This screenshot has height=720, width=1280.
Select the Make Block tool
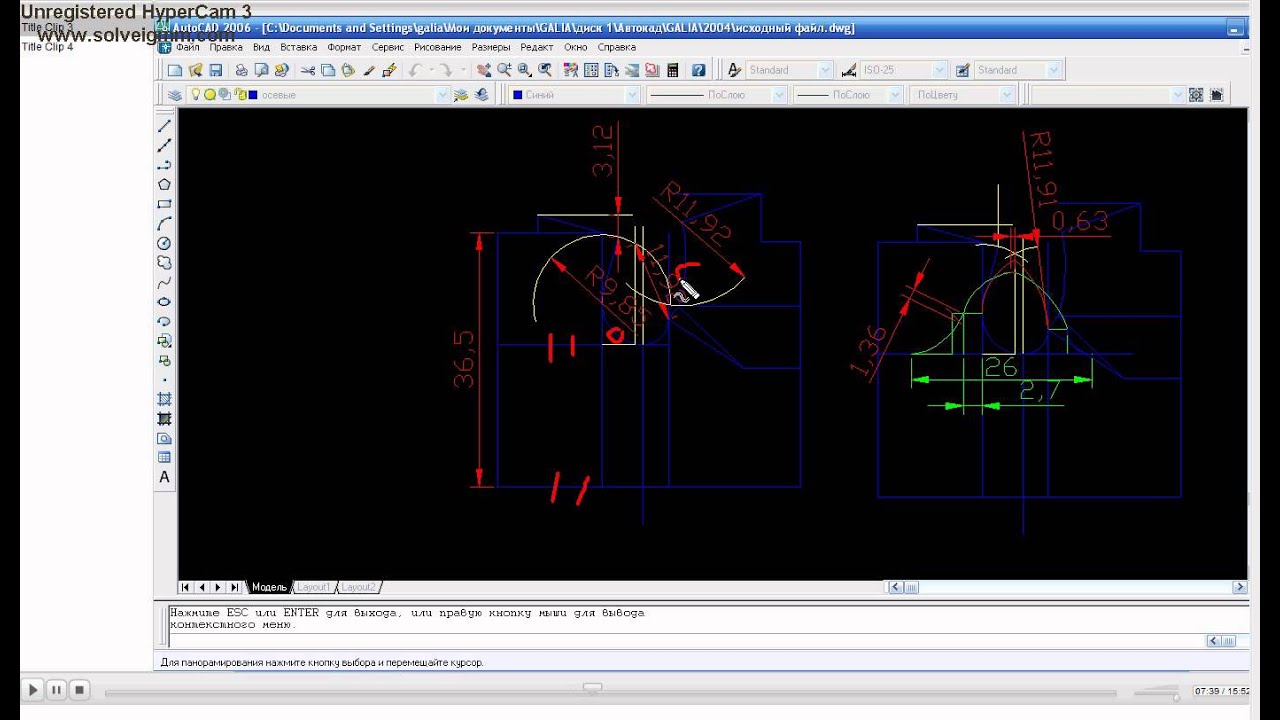click(165, 360)
